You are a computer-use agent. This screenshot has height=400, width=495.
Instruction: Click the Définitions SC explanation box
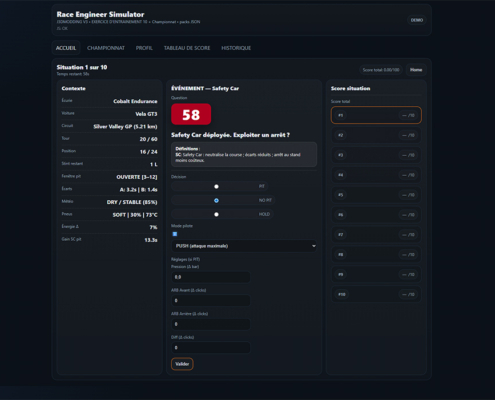(244, 155)
